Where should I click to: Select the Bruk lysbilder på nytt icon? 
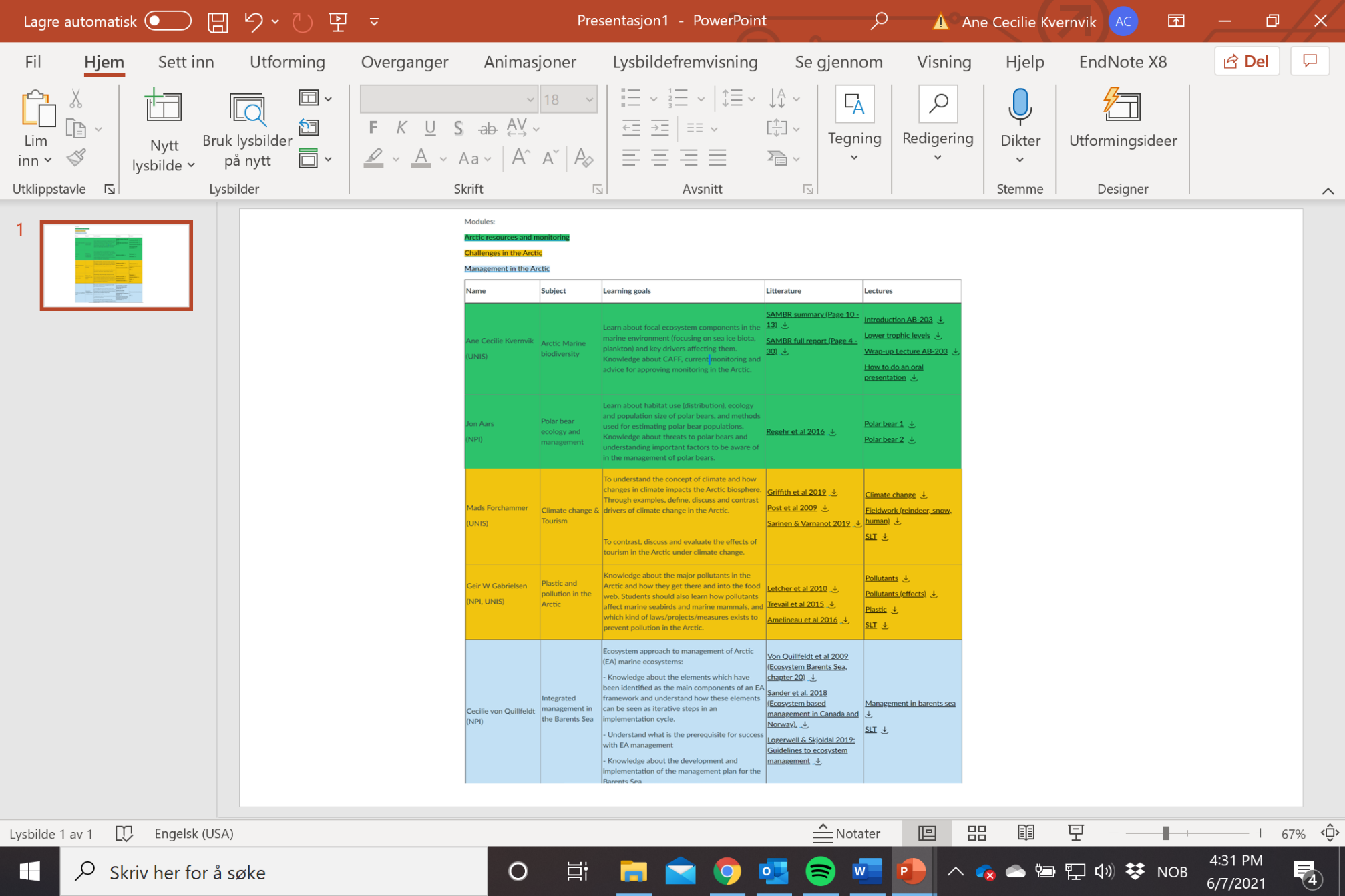click(247, 107)
